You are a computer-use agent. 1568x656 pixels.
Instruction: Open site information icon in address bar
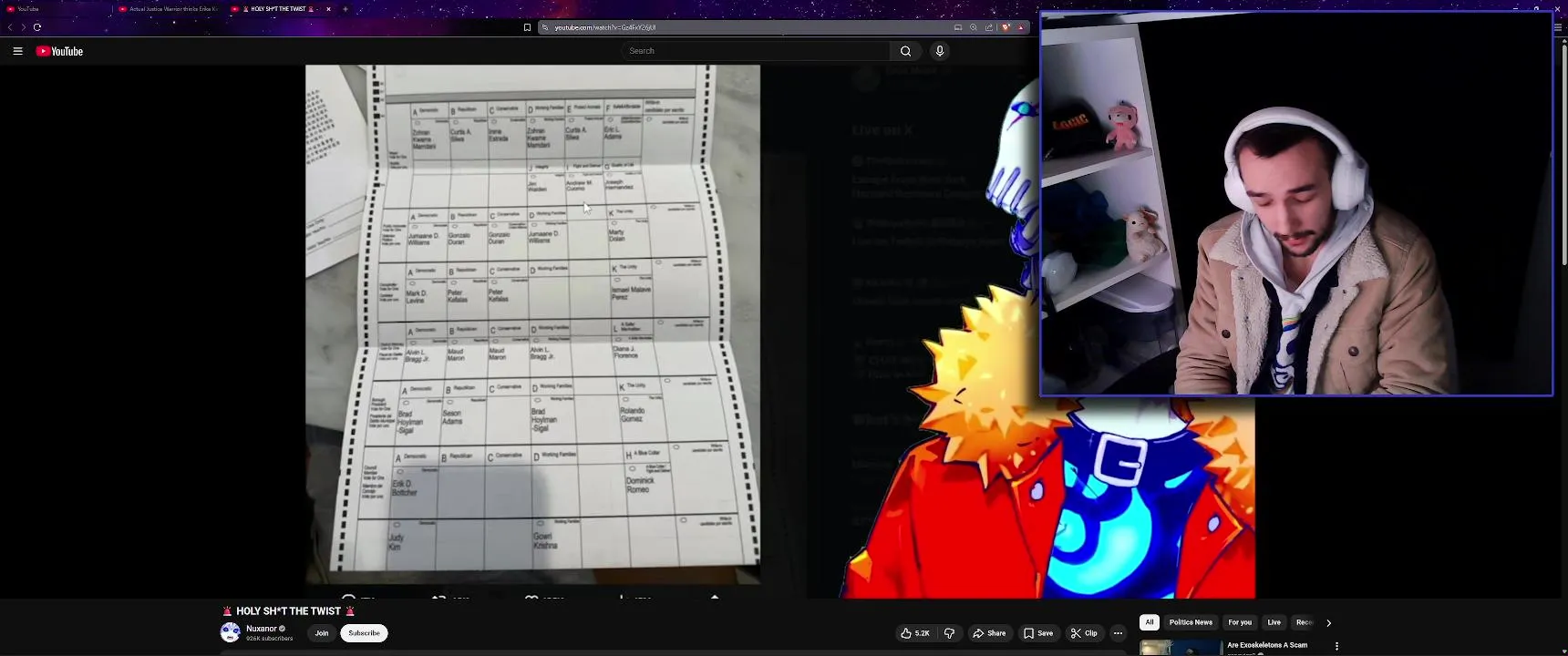[x=545, y=27]
